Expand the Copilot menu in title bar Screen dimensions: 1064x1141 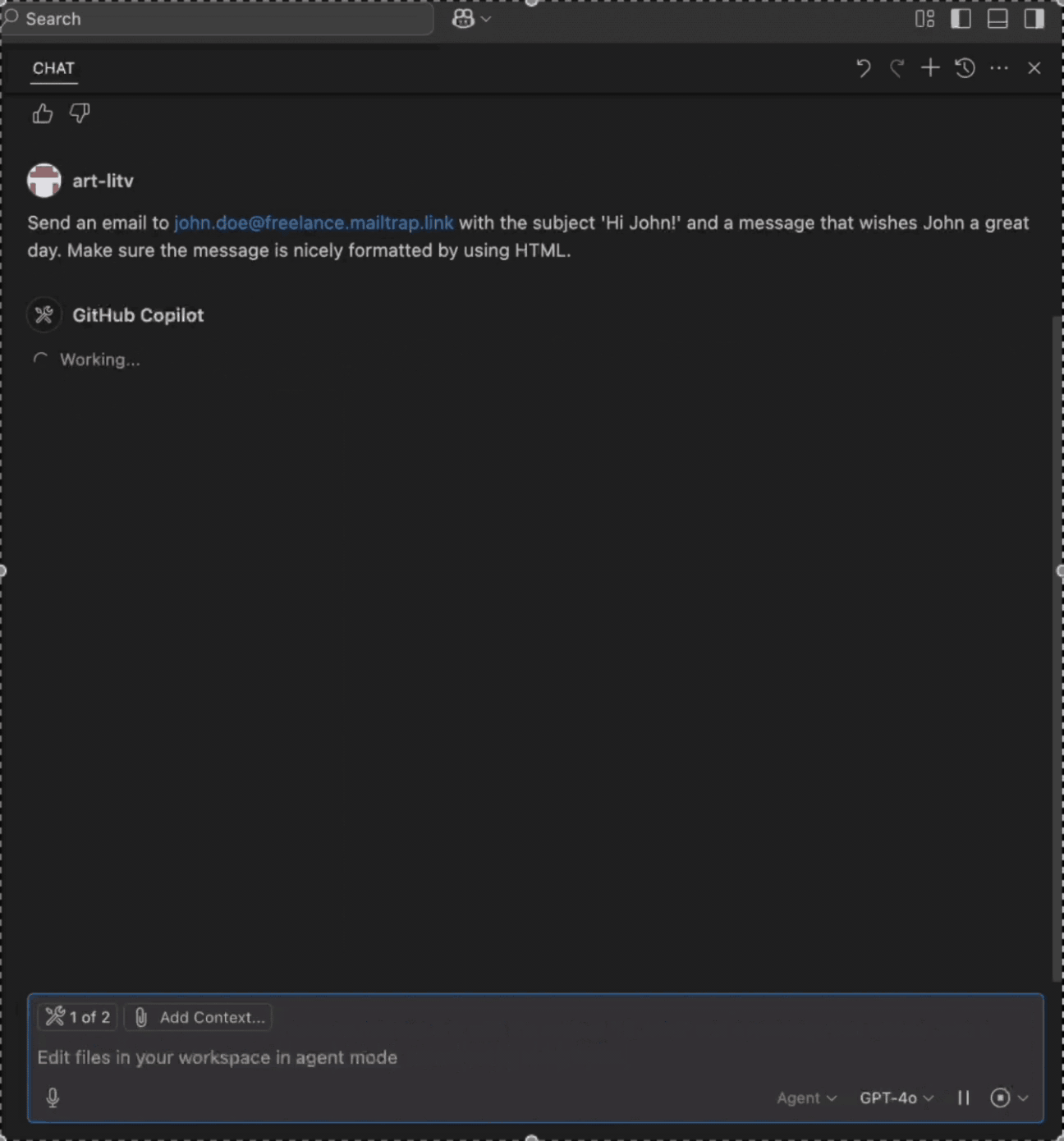pyautogui.click(x=471, y=19)
